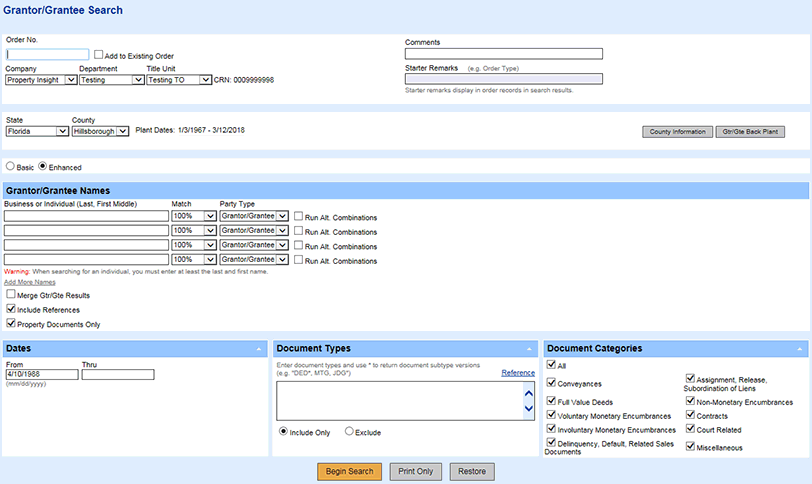Toggle the Full Value Deeds category
This screenshot has width=812, height=484.
552,399
